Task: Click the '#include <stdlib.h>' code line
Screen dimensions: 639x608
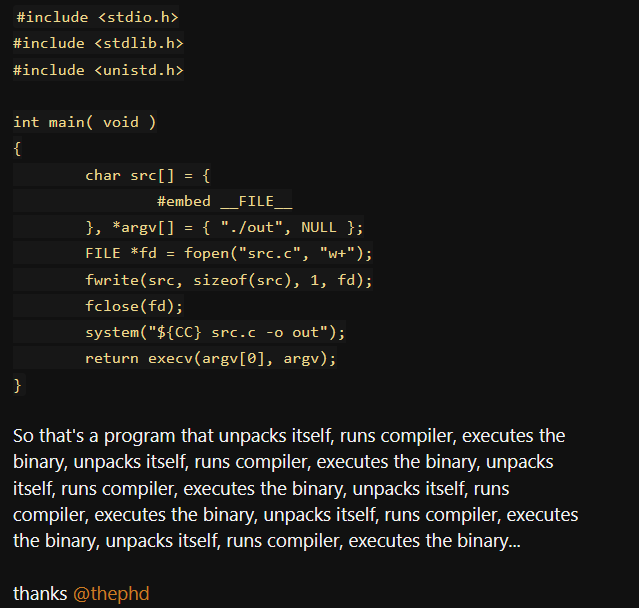Action: (x=98, y=43)
